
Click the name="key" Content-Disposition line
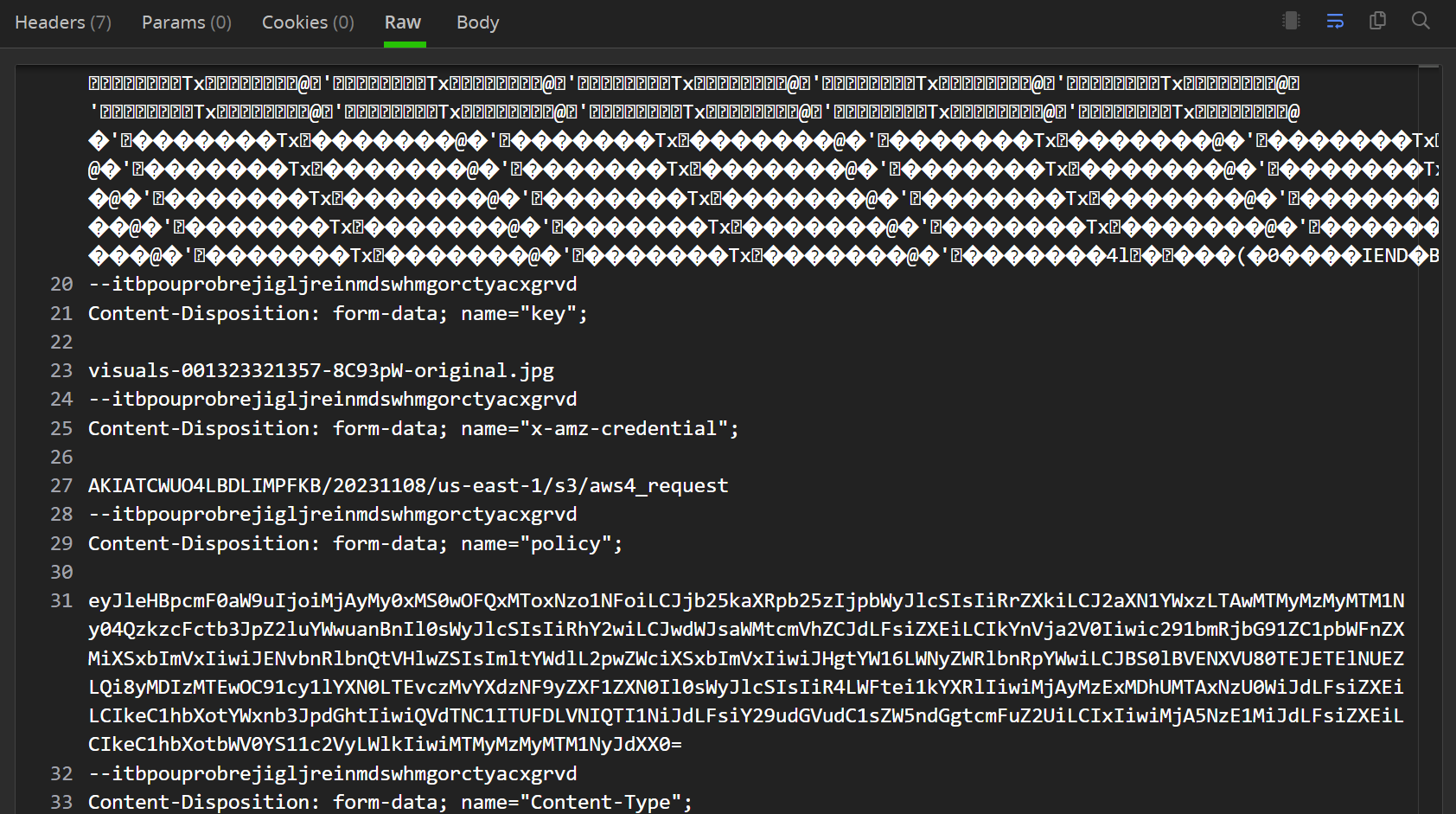pos(337,314)
